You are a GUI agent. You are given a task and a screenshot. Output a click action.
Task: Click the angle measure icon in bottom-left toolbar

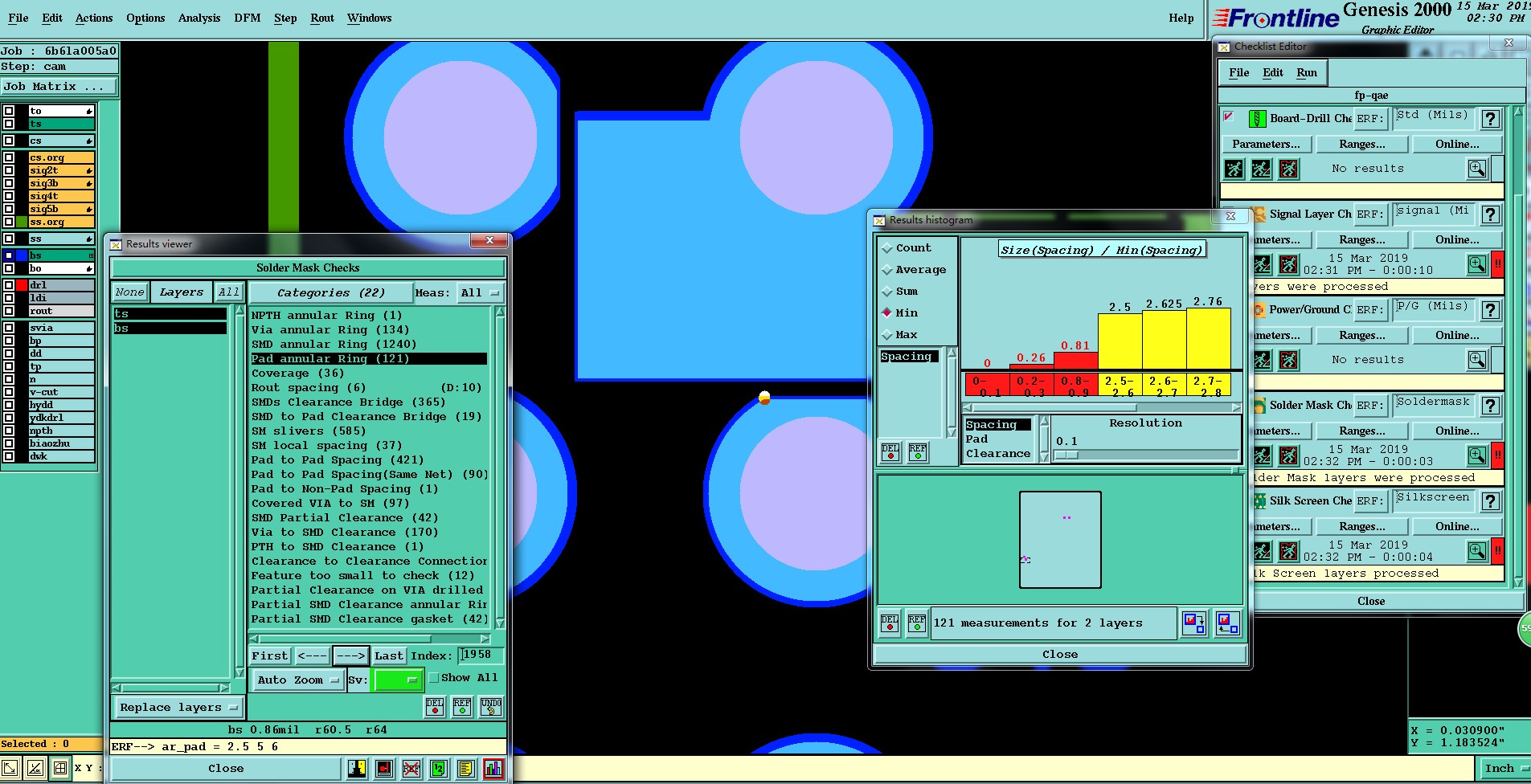coord(35,769)
